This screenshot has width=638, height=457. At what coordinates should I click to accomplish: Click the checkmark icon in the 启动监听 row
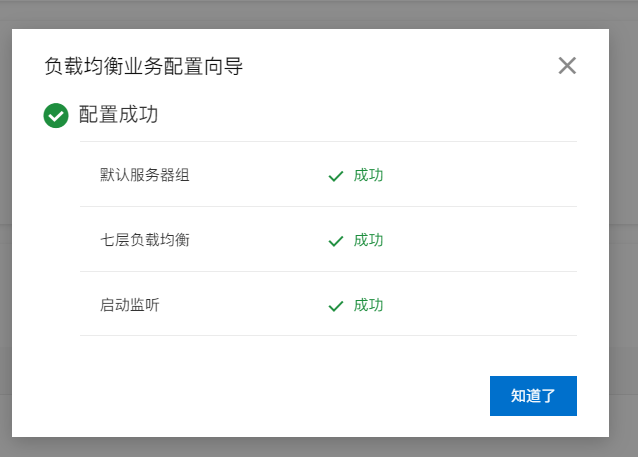click(336, 306)
